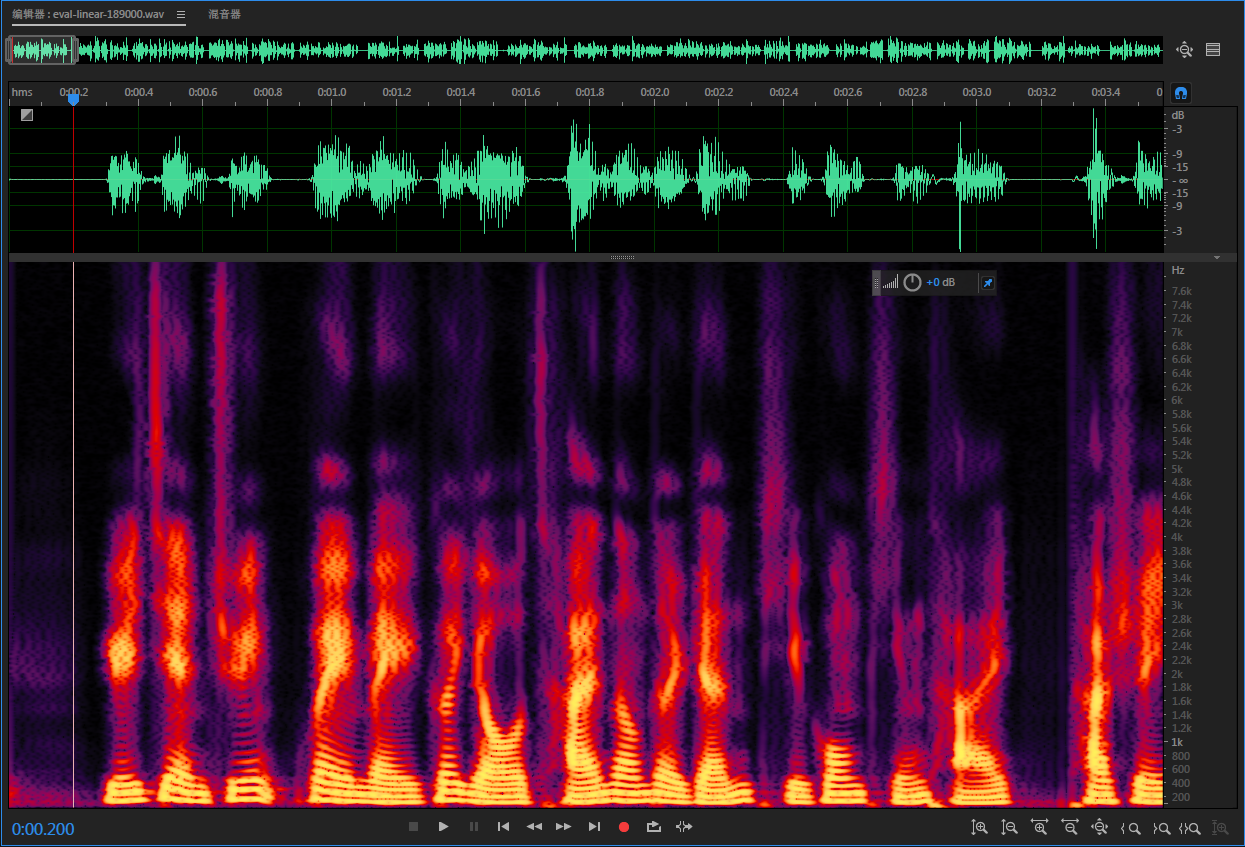Open the editor panel menu
Viewport: 1245px width, 847px height.
(182, 15)
